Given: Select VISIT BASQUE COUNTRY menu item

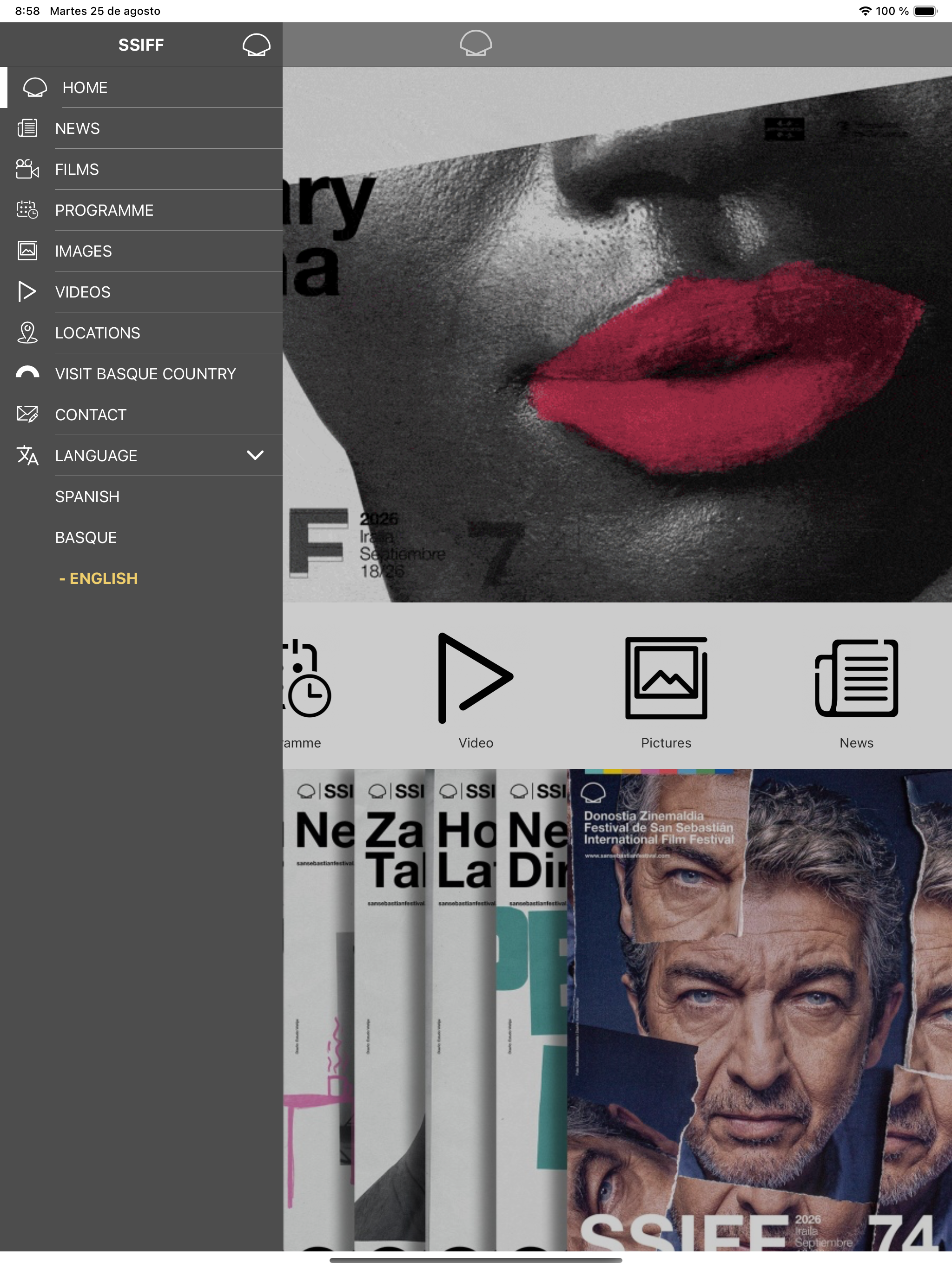Looking at the screenshot, I should tap(141, 374).
